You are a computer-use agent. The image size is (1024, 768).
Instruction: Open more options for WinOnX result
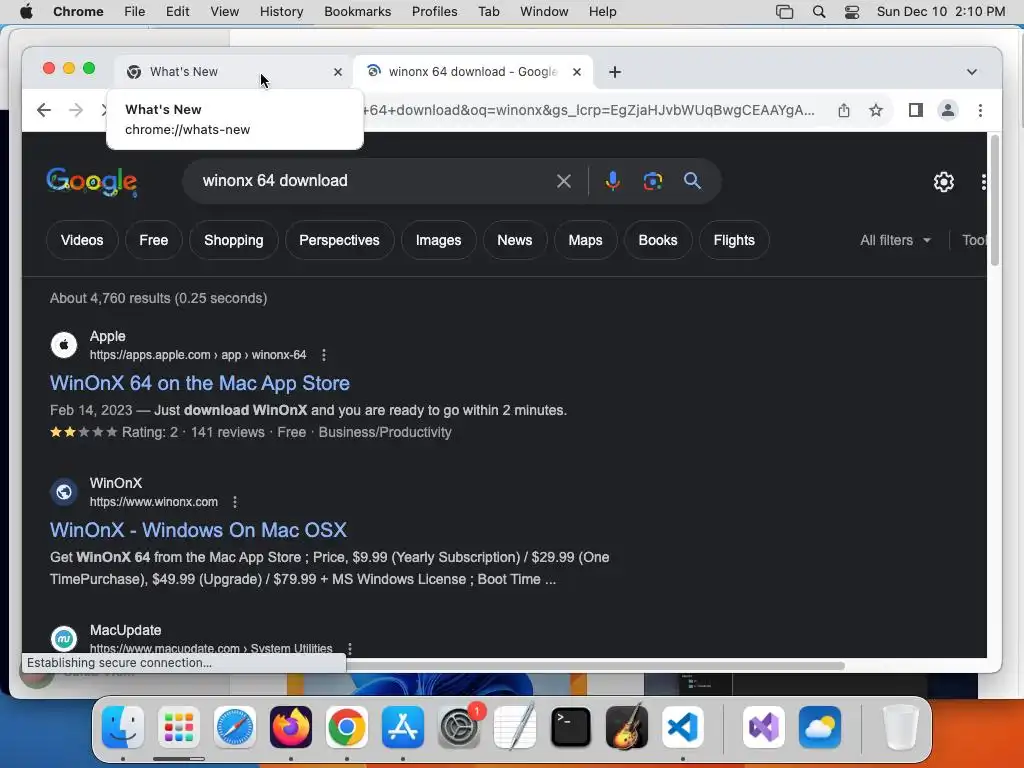[x=235, y=502]
